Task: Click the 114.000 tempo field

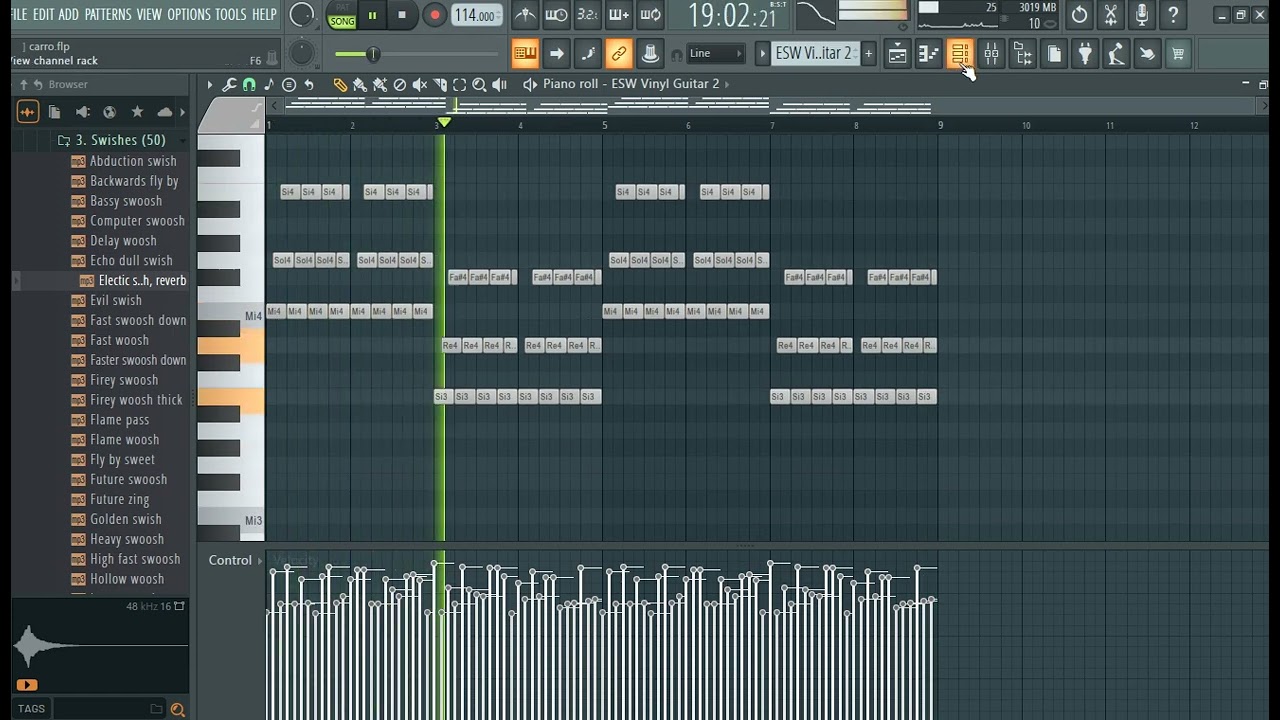Action: click(475, 15)
